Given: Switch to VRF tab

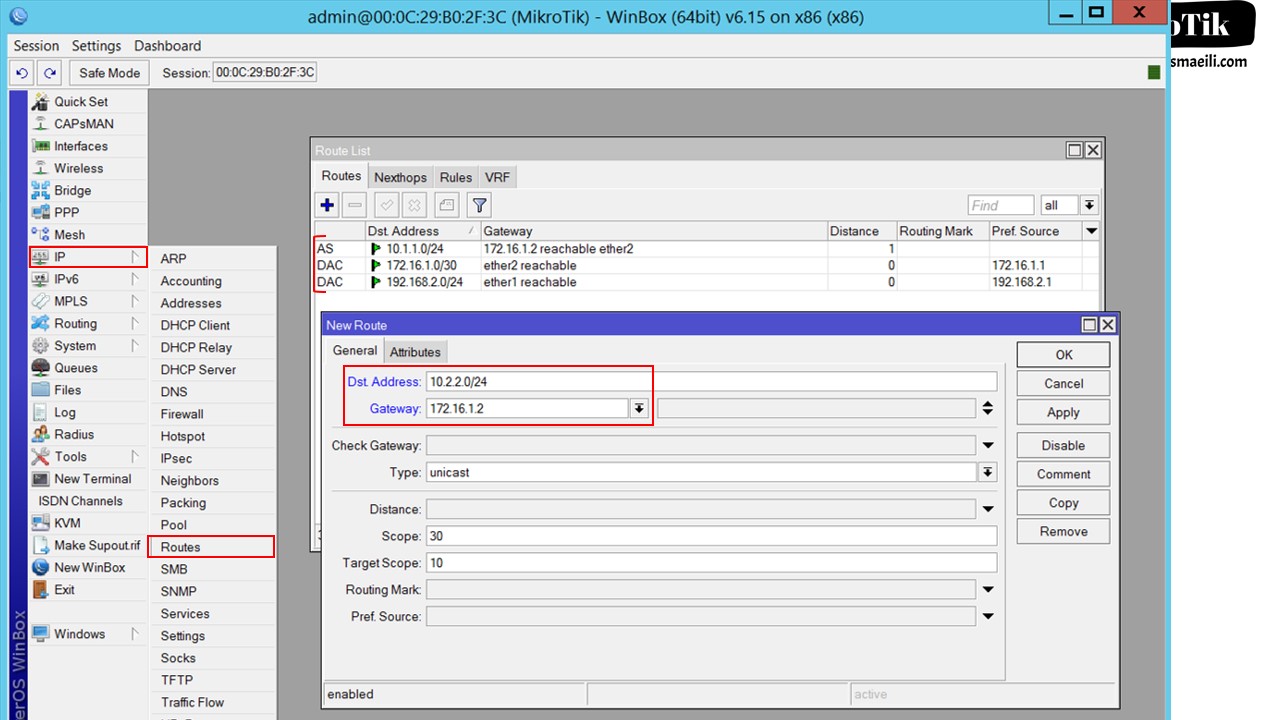Looking at the screenshot, I should [497, 177].
